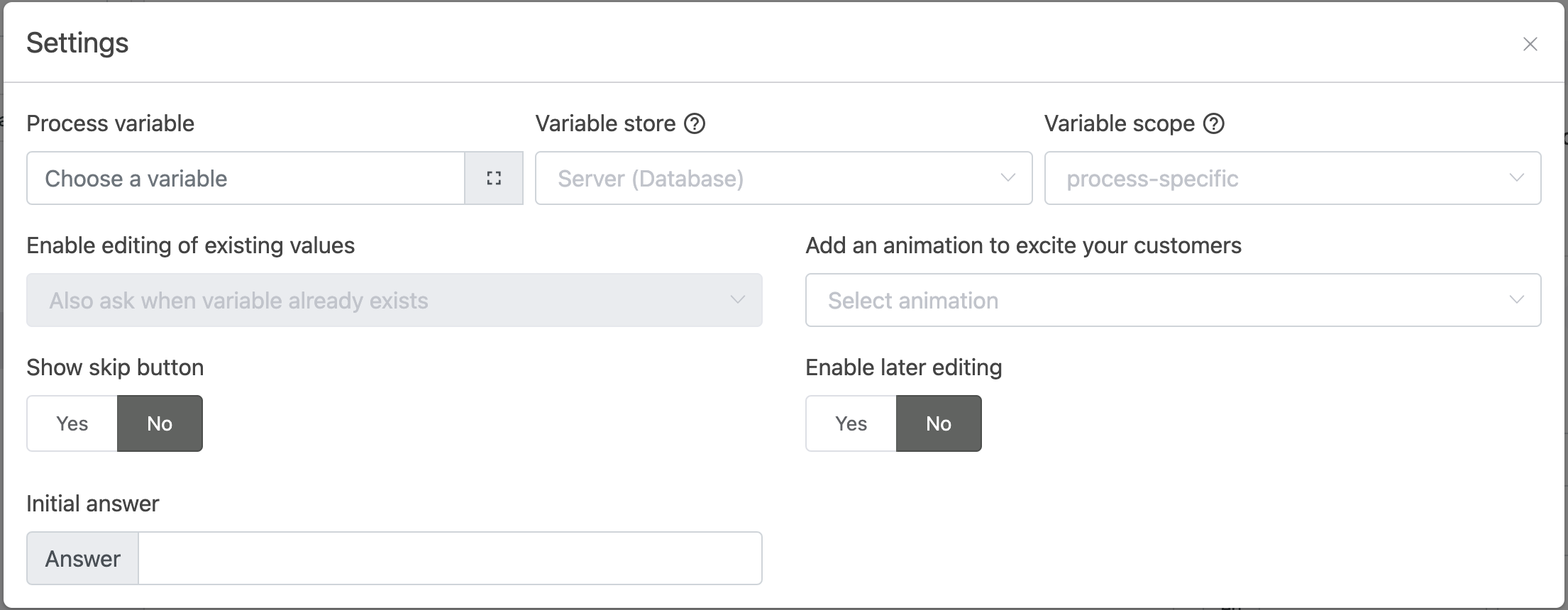Click the Answer prefix label box
This screenshot has width=1568, height=610.
tap(82, 558)
